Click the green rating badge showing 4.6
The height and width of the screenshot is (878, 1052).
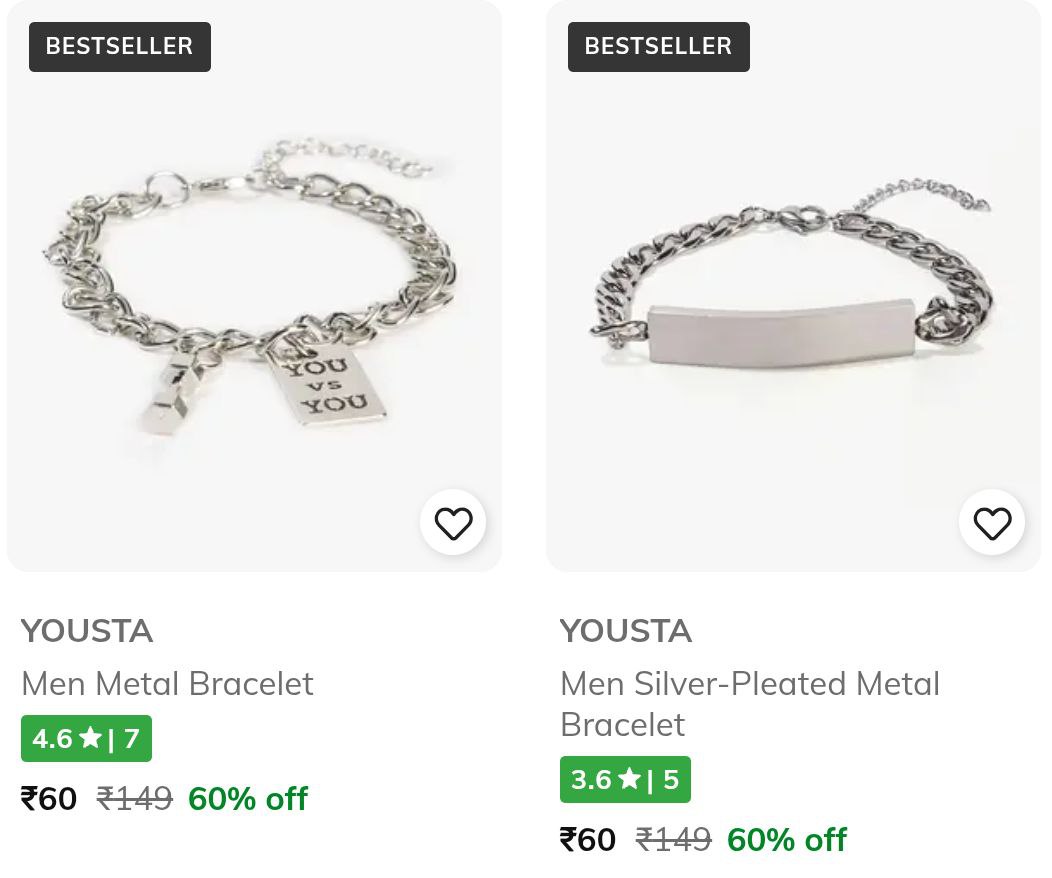tap(86, 738)
